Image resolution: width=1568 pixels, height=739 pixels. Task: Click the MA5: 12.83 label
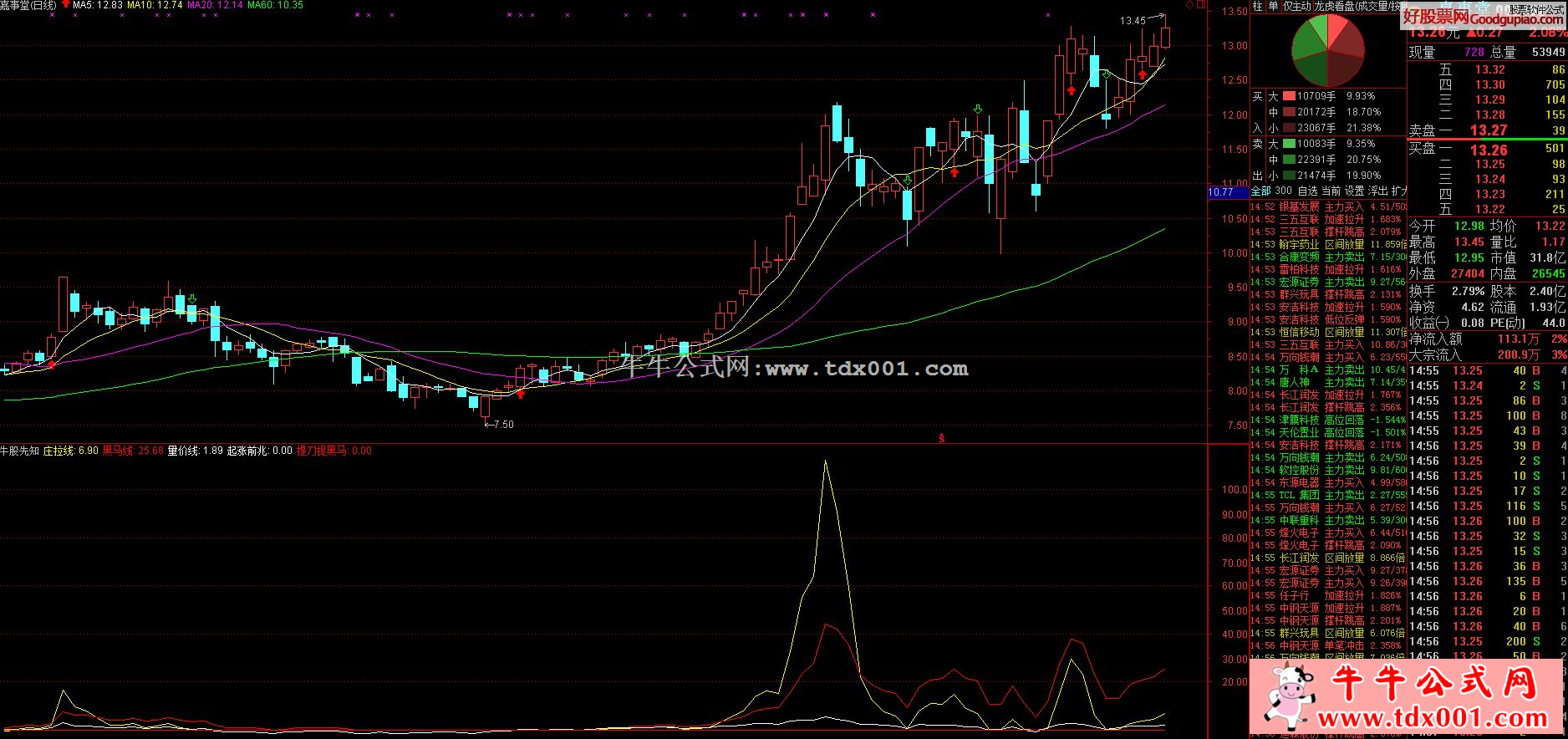click(98, 5)
